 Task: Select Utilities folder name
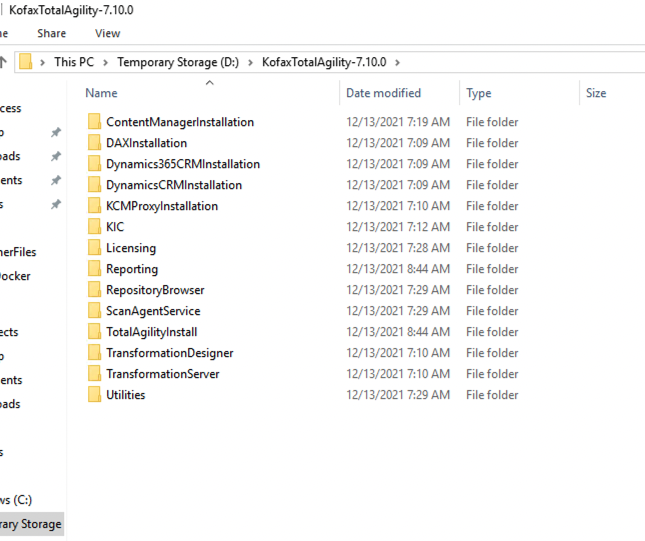coord(125,395)
